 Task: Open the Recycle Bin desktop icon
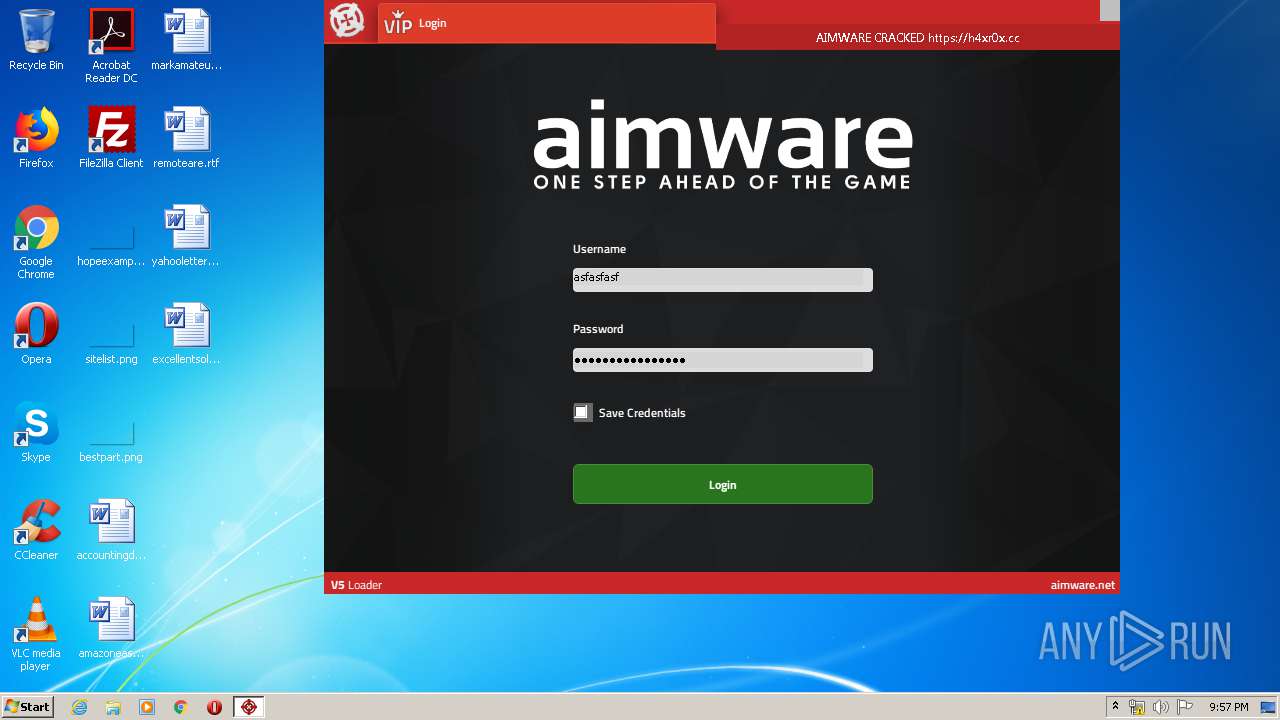[36, 40]
